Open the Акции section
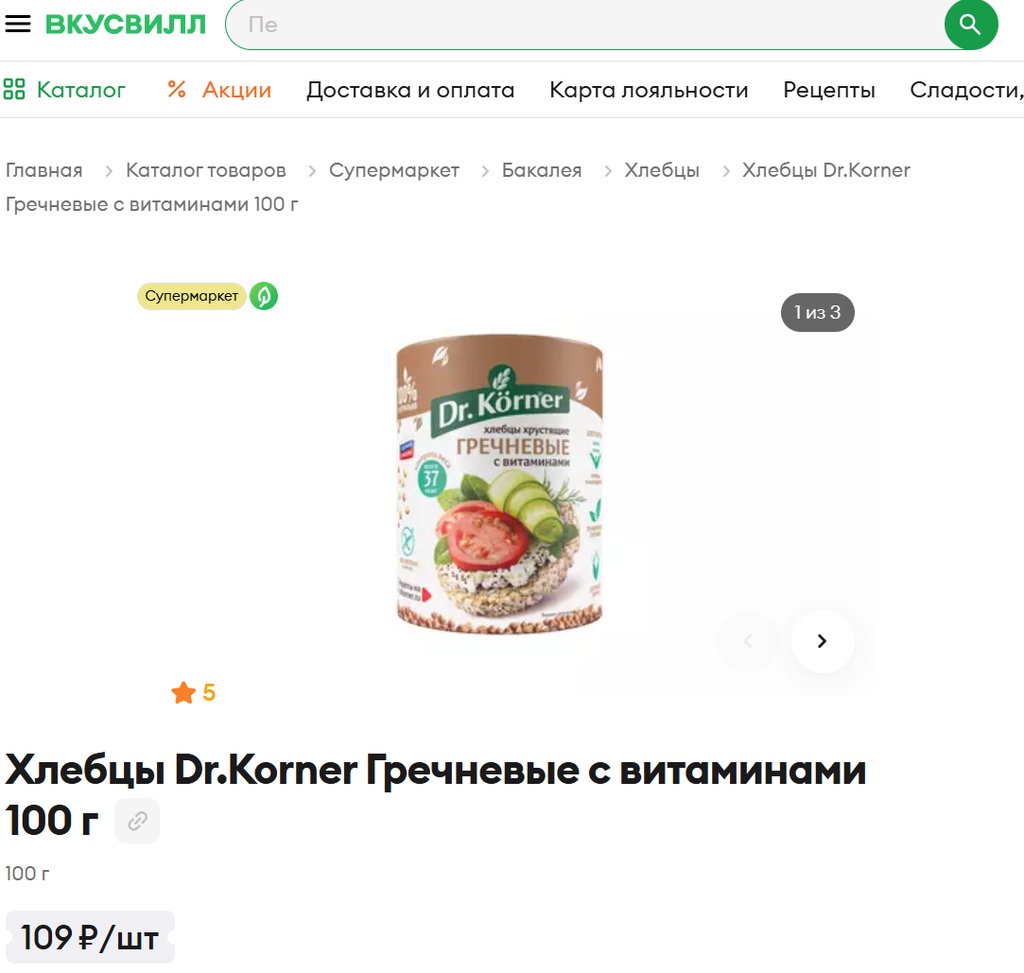Screen dimensions: 1024x973 [219, 89]
